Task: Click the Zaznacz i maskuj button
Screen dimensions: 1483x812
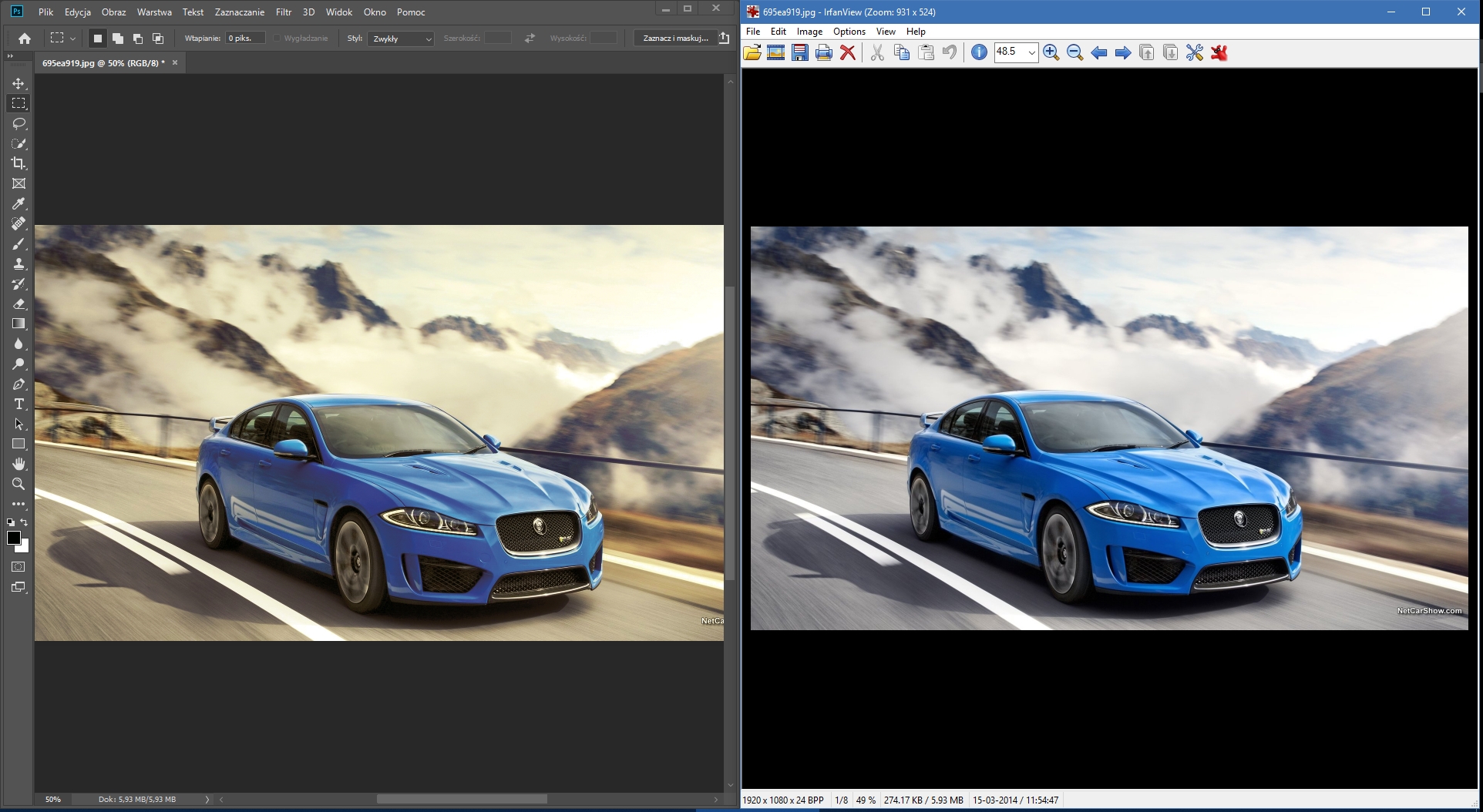Action: coord(675,39)
